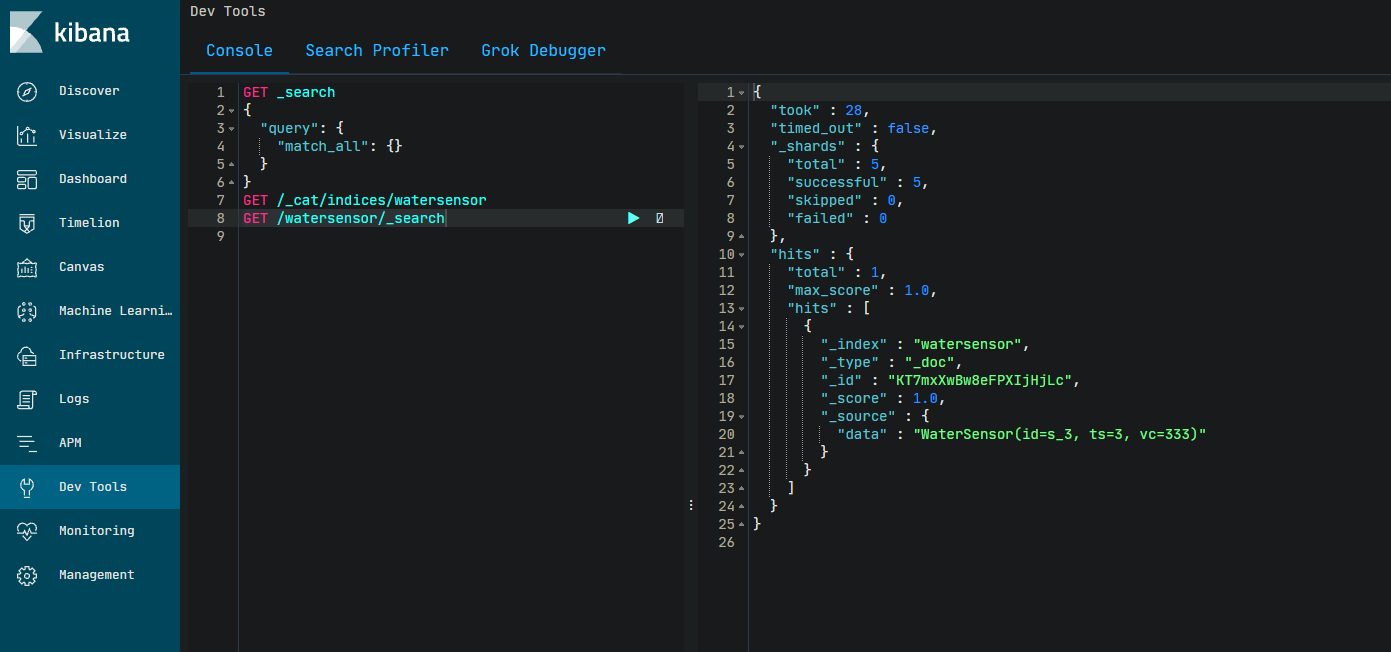Click the "timed_out" : false line
Image resolution: width=1391 pixels, height=652 pixels.
853,128
